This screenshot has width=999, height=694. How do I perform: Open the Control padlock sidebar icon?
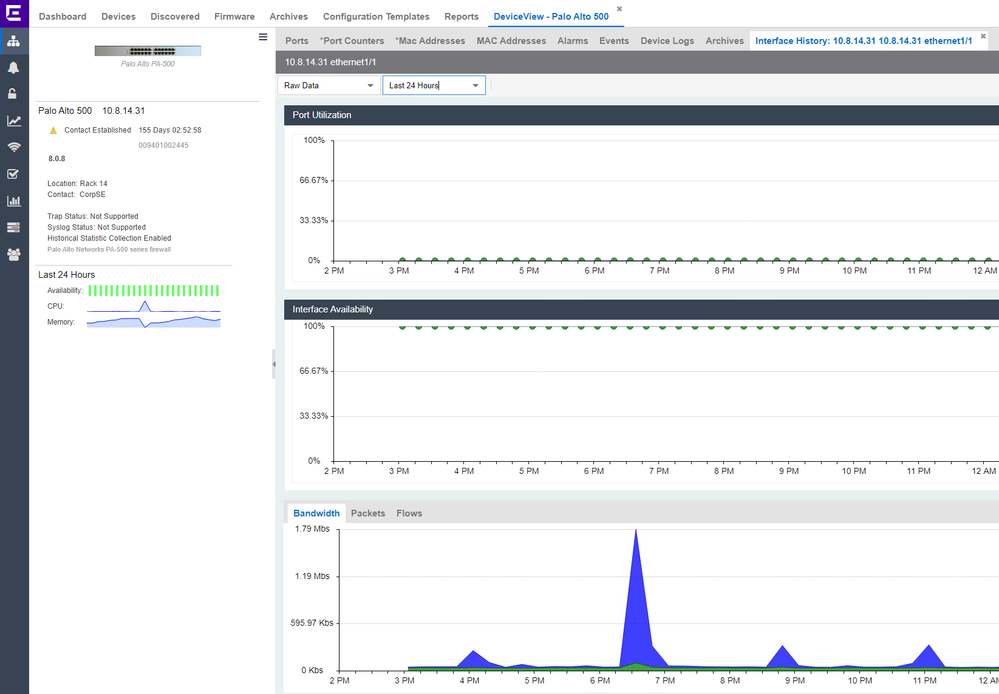pos(13,94)
